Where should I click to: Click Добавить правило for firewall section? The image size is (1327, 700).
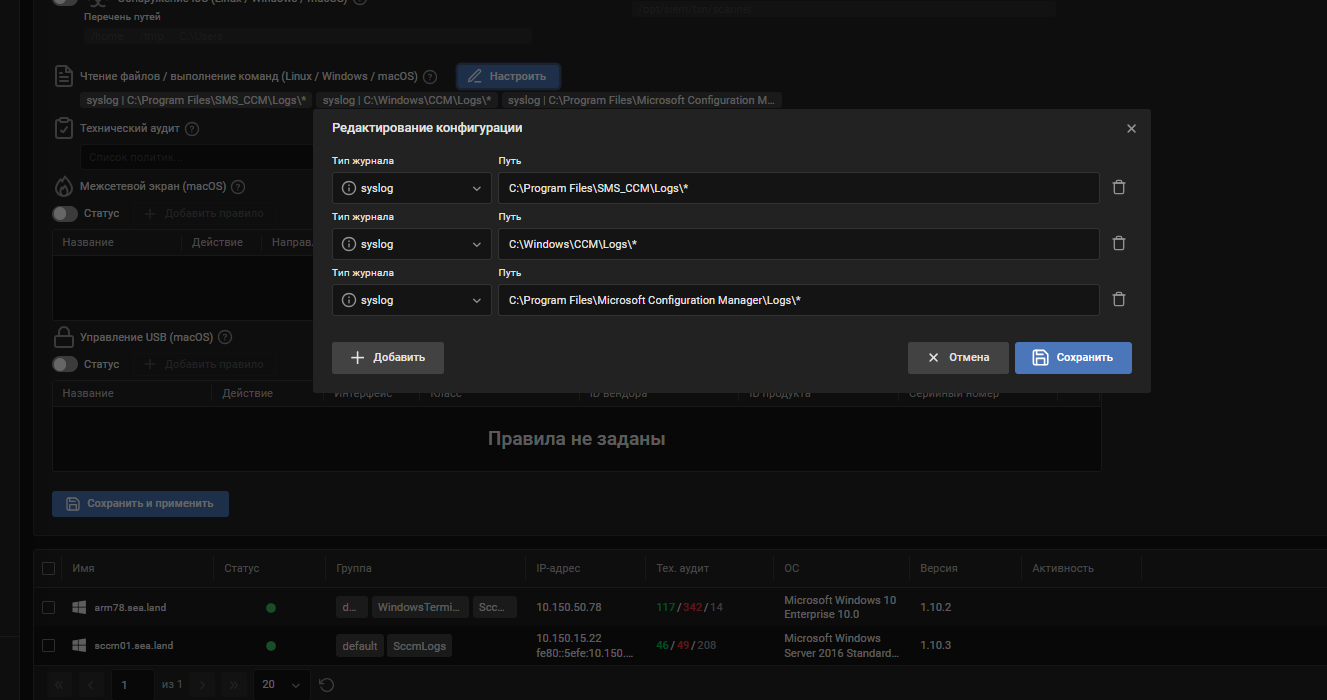pos(204,214)
